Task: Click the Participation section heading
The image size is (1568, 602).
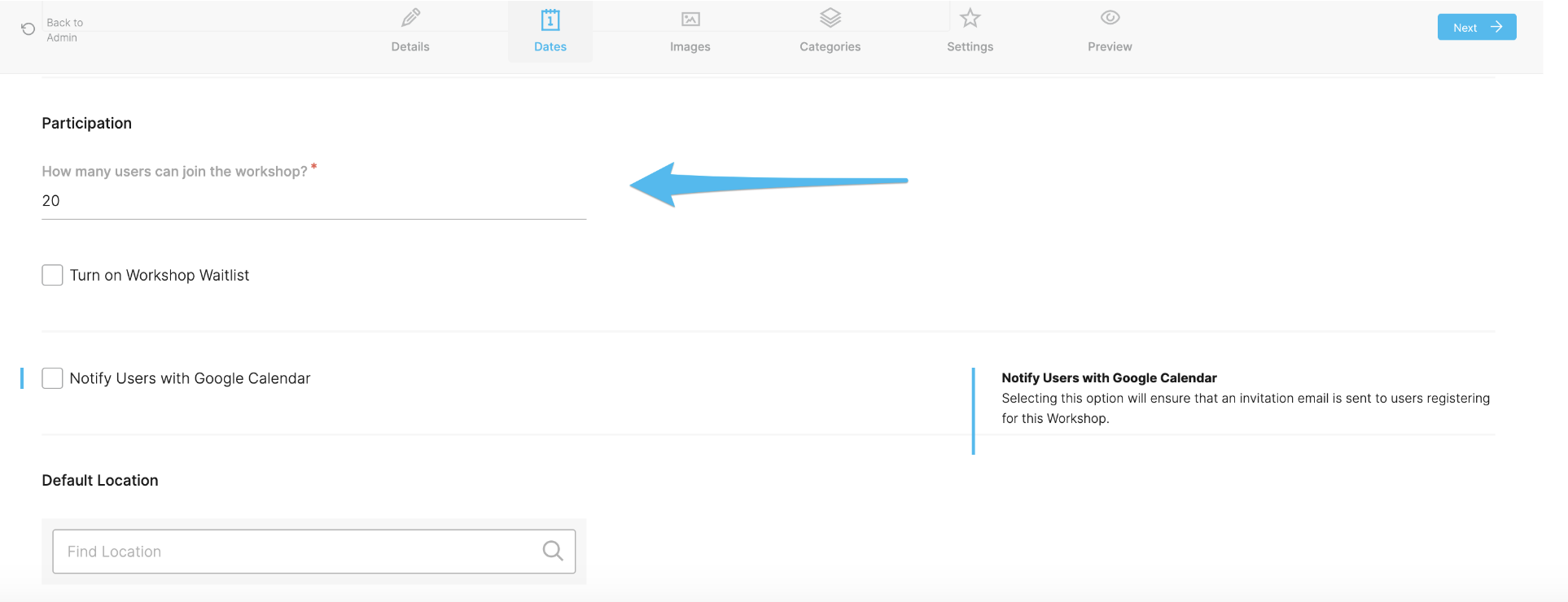Action: 87,123
